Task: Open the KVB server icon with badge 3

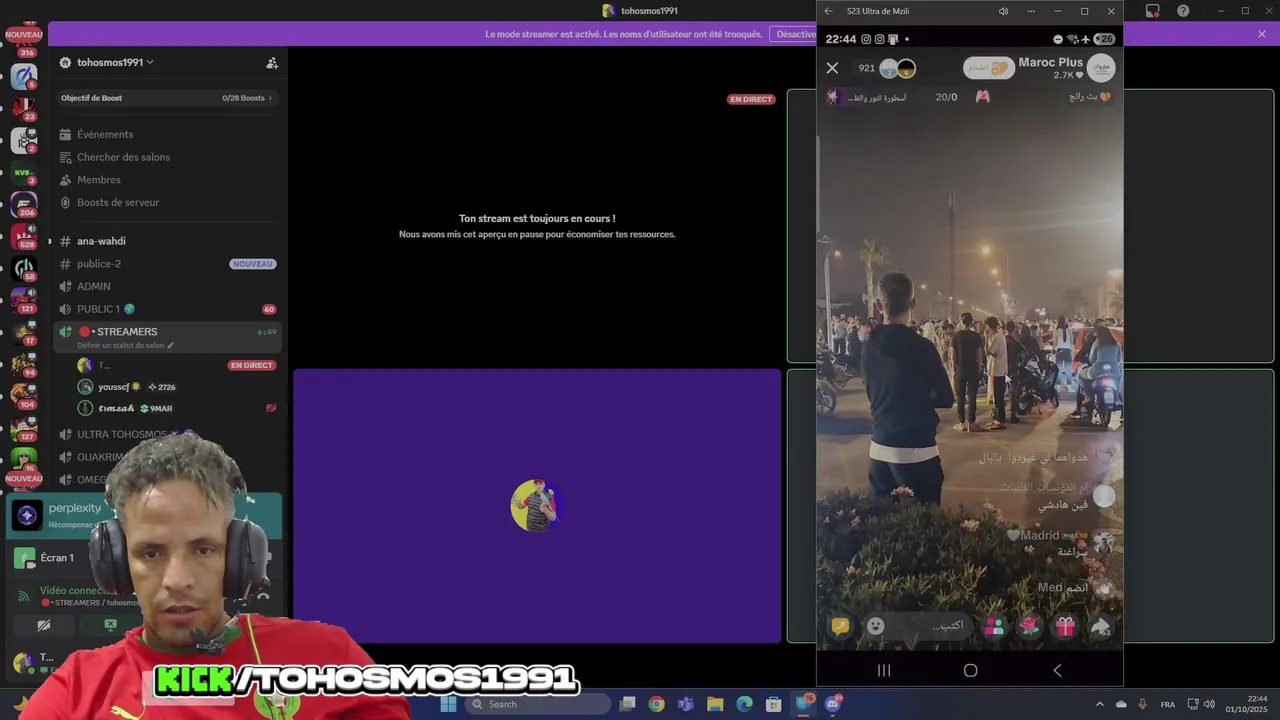Action: click(x=24, y=173)
